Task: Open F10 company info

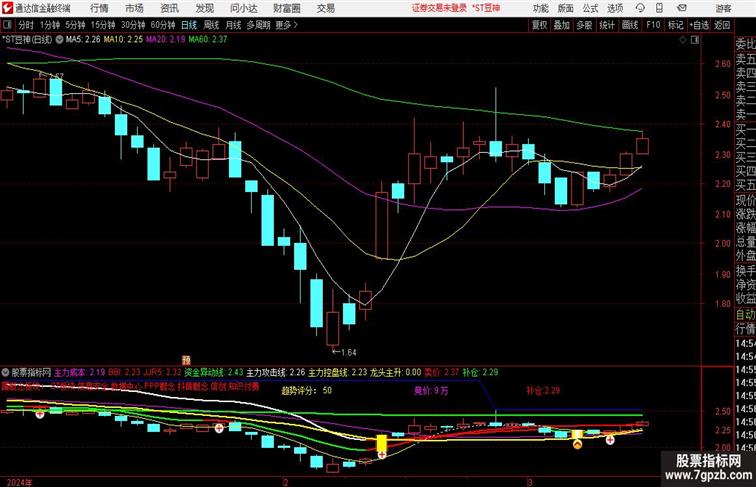Action: point(653,25)
